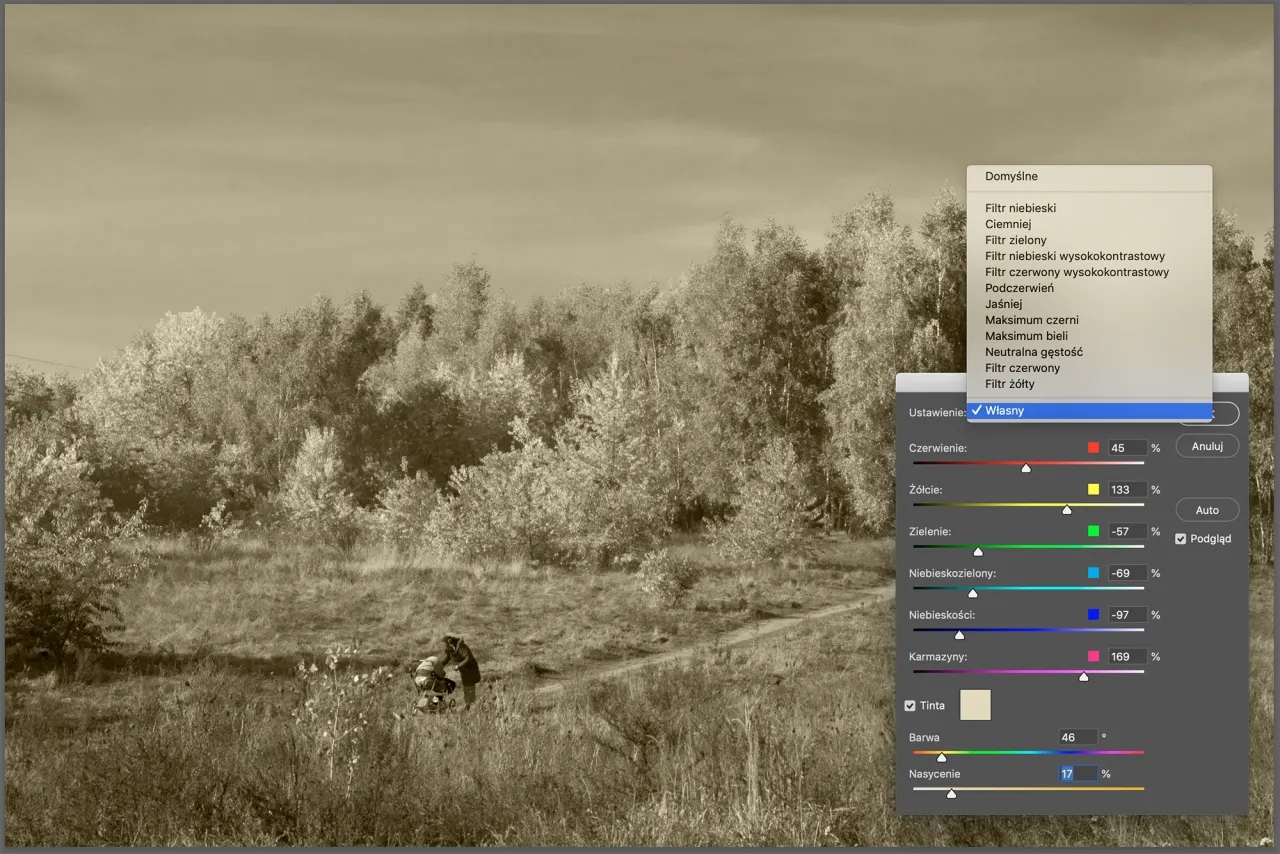1280x854 pixels.
Task: Click the Nasycenie percentage input field
Action: click(1078, 774)
